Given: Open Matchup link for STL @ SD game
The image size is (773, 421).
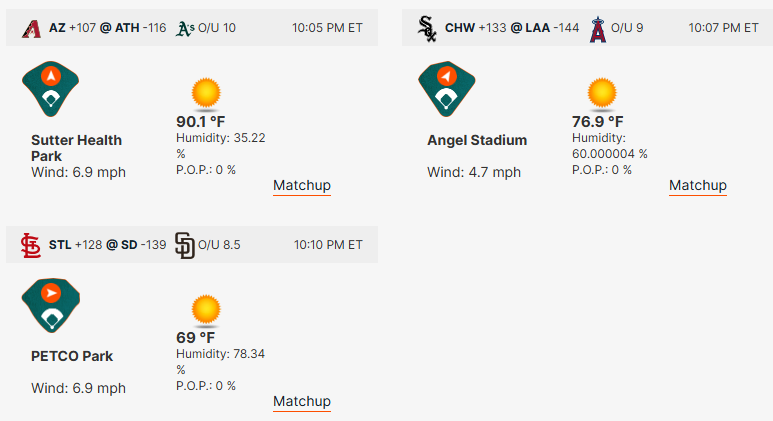Looking at the screenshot, I should (302, 402).
